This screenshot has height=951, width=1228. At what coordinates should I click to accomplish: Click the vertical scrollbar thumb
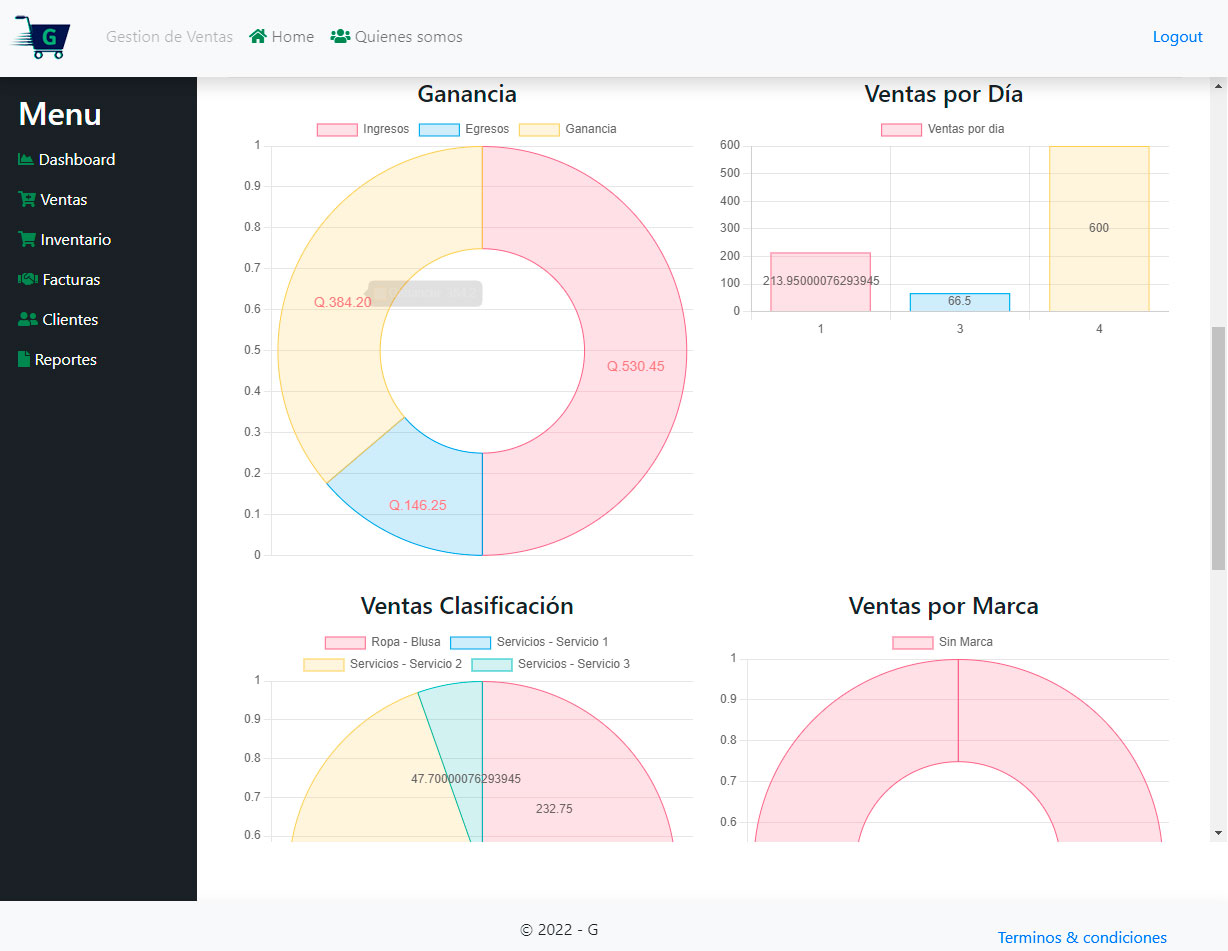[1218, 448]
